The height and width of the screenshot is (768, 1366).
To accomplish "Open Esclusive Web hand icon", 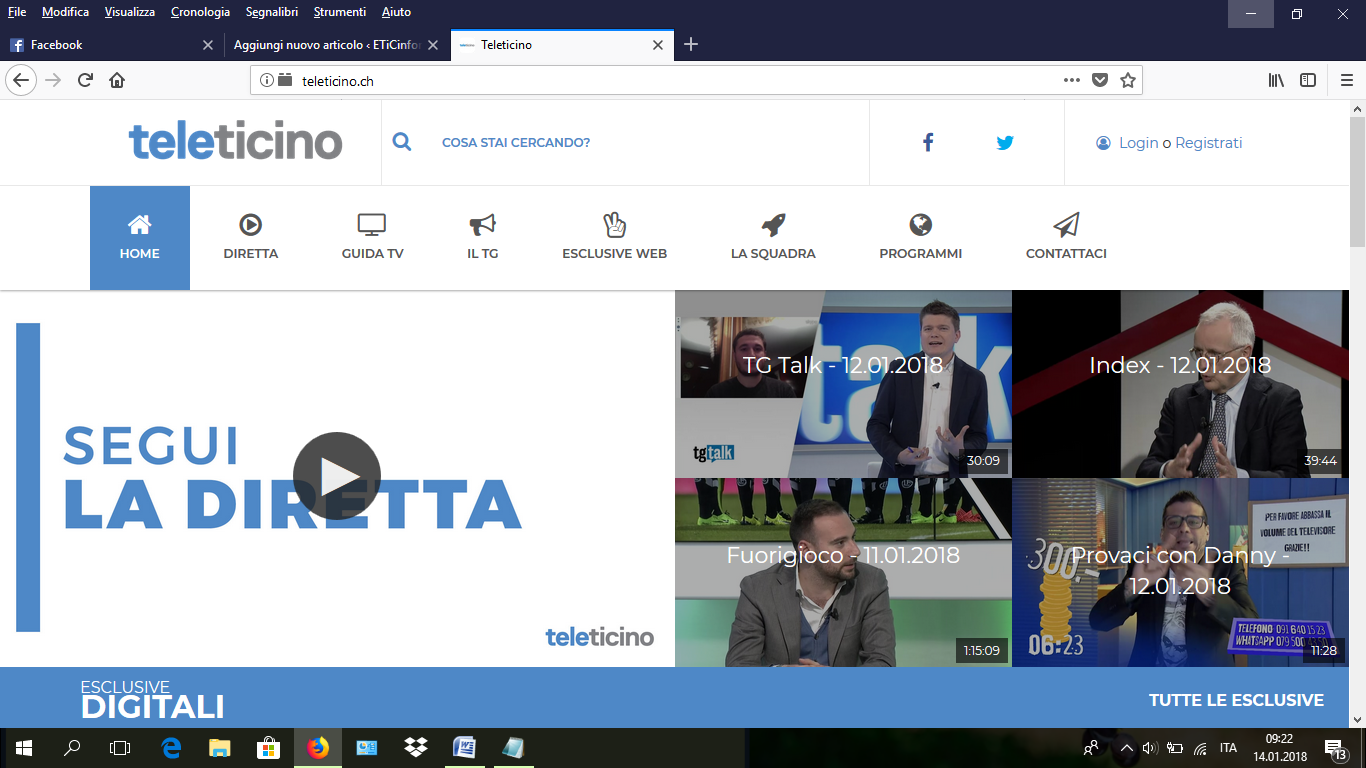I will (614, 224).
